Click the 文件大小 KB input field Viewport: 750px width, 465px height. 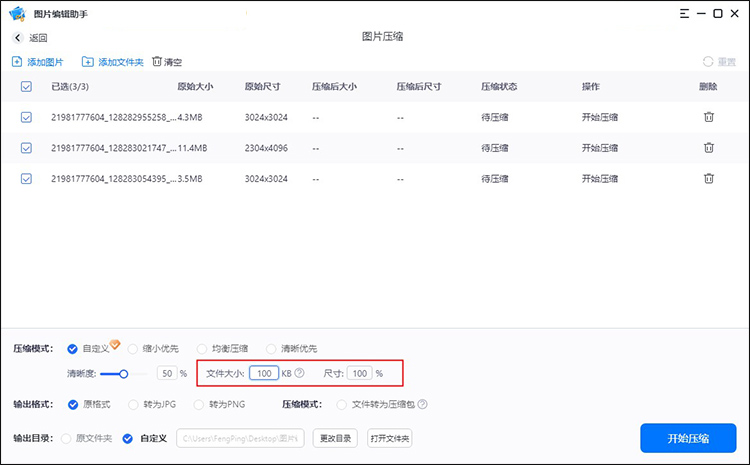coord(264,373)
